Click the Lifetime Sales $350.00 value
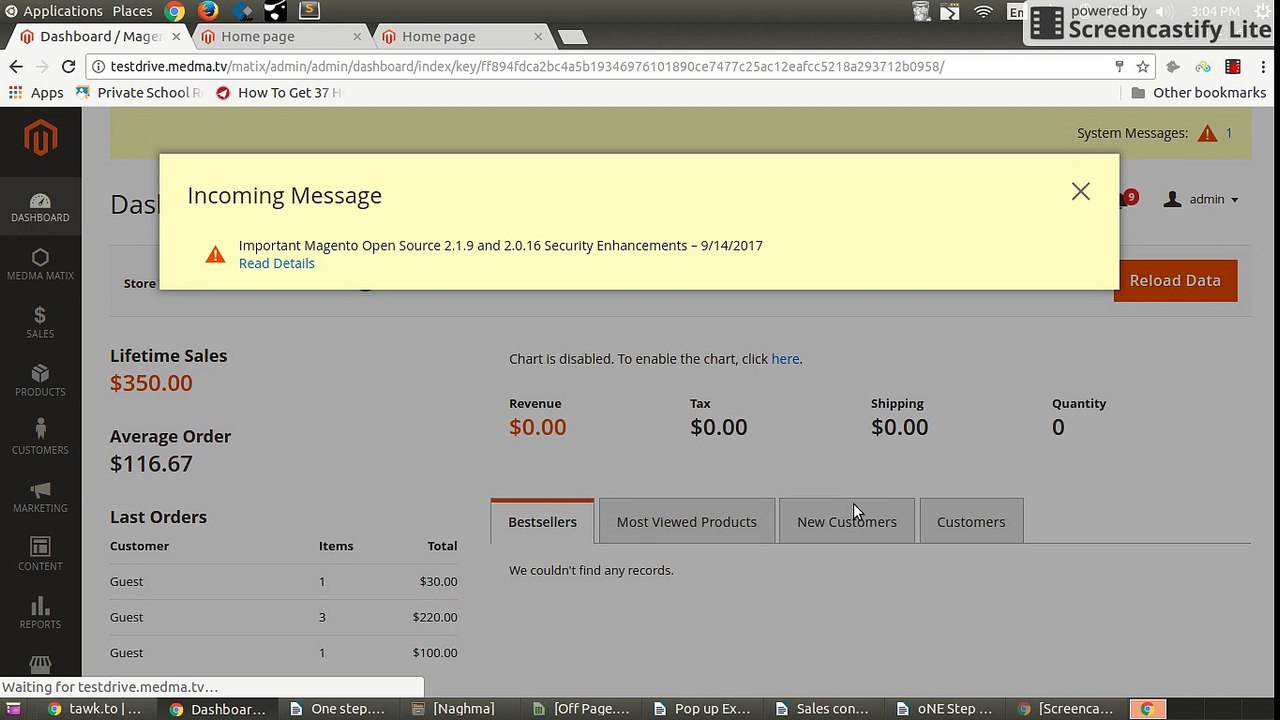Image resolution: width=1280 pixels, height=720 pixels. 151,383
